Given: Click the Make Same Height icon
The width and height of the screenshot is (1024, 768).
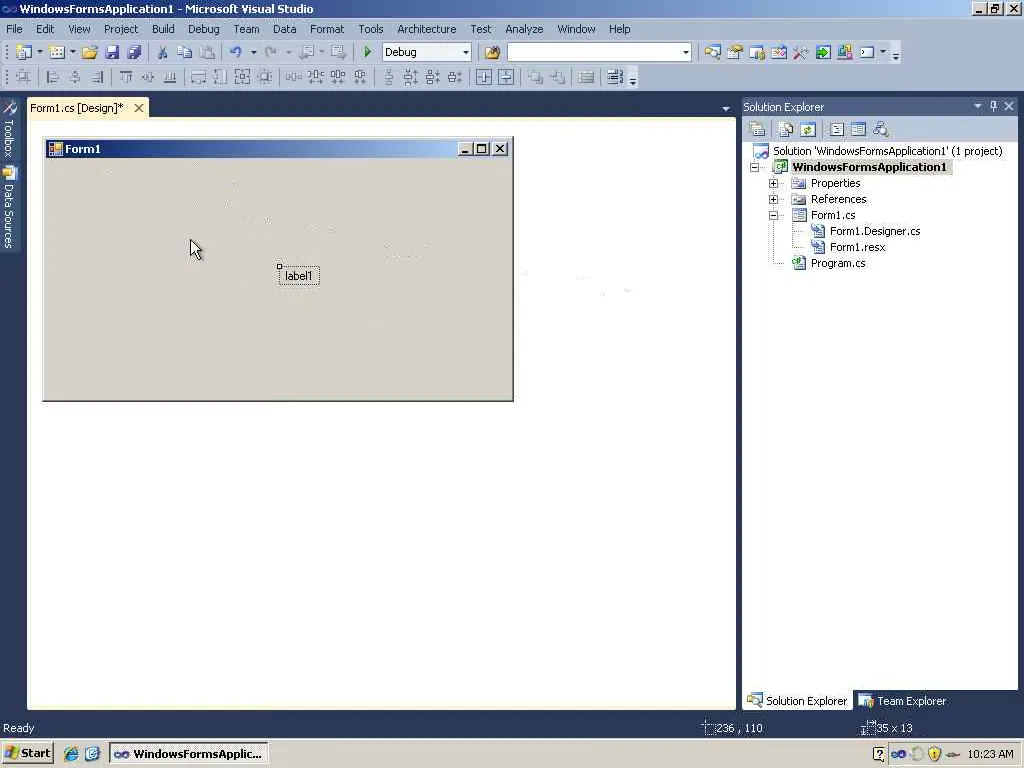Looking at the screenshot, I should [x=221, y=78].
